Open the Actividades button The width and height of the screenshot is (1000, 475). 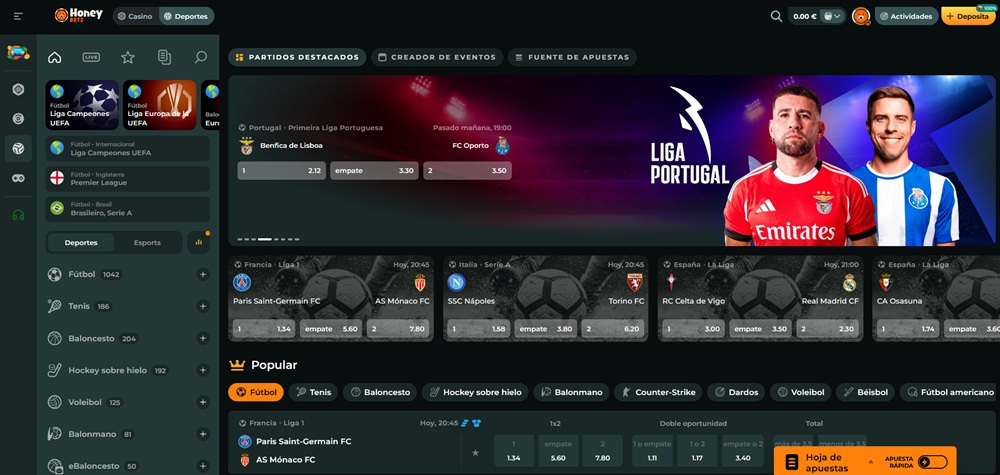tap(906, 16)
